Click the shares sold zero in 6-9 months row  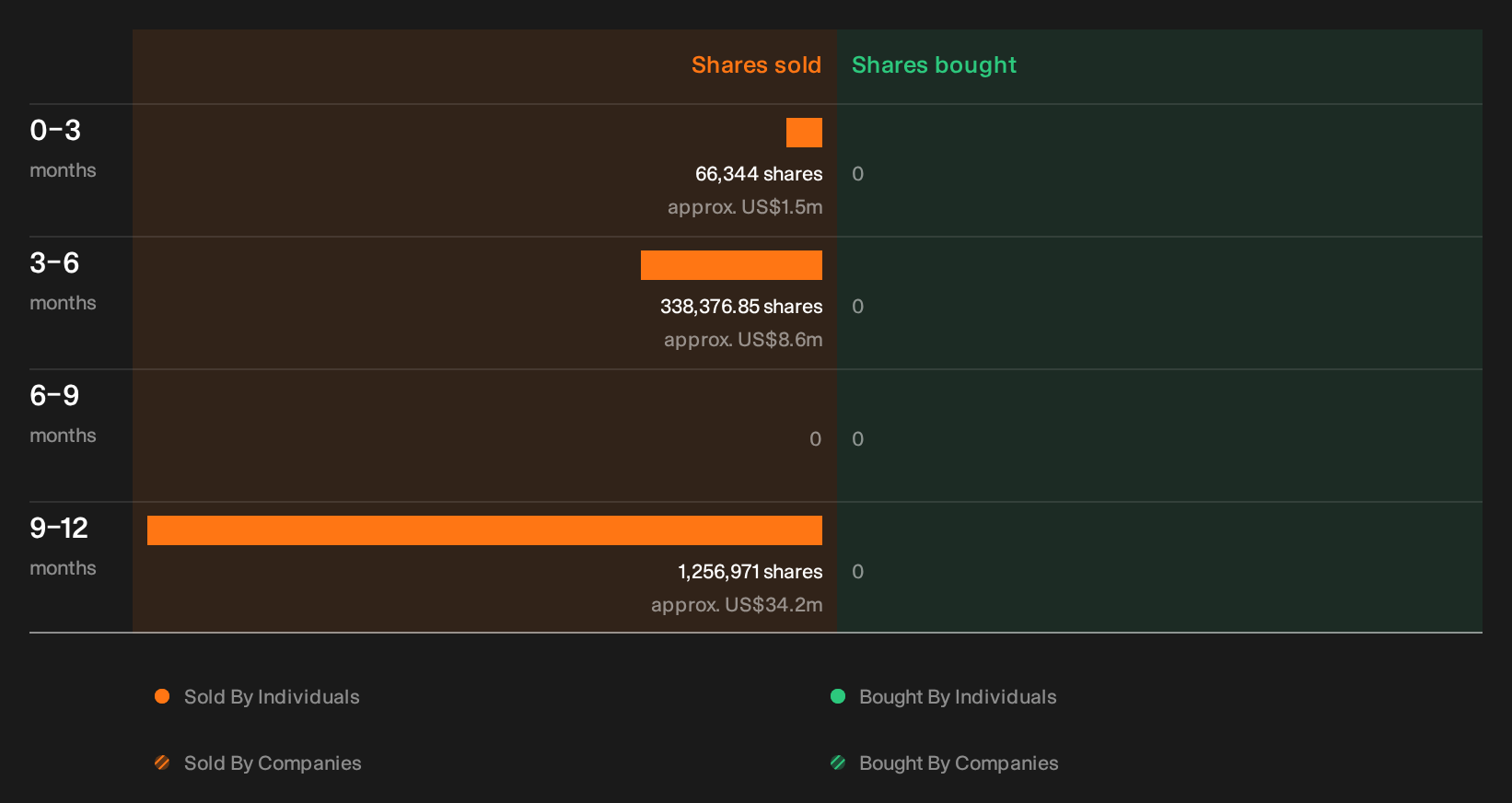point(815,439)
